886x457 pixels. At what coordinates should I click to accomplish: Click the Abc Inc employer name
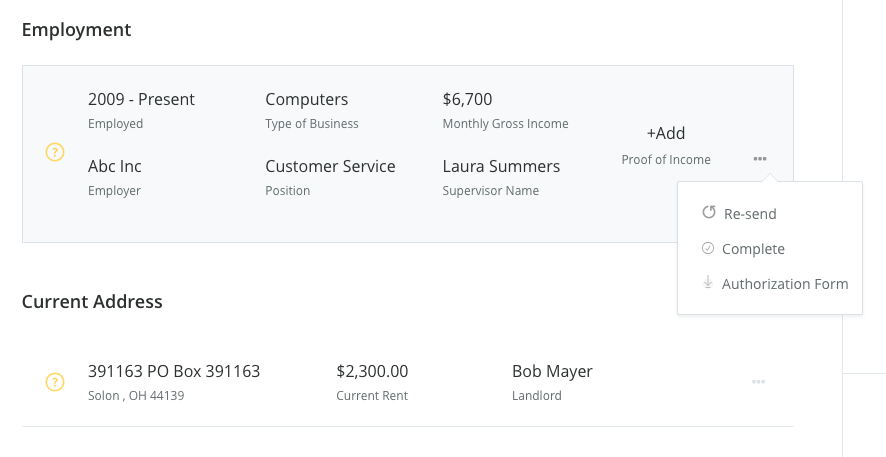(x=115, y=166)
